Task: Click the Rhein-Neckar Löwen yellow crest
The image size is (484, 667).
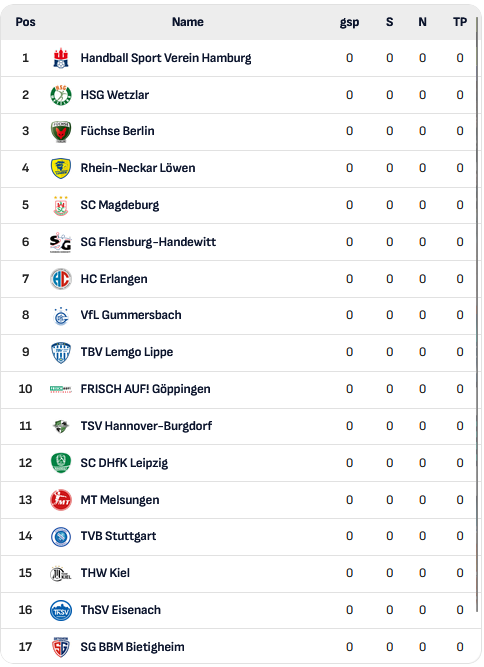Action: click(61, 168)
